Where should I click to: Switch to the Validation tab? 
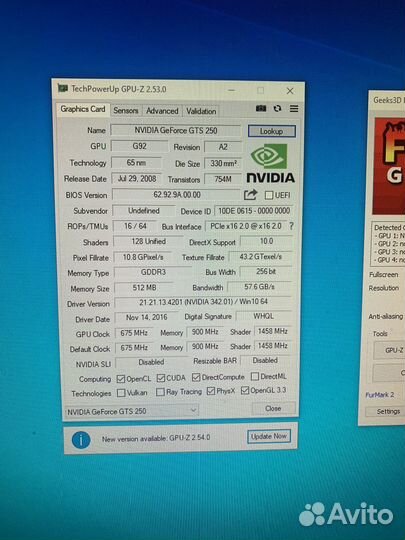201,111
